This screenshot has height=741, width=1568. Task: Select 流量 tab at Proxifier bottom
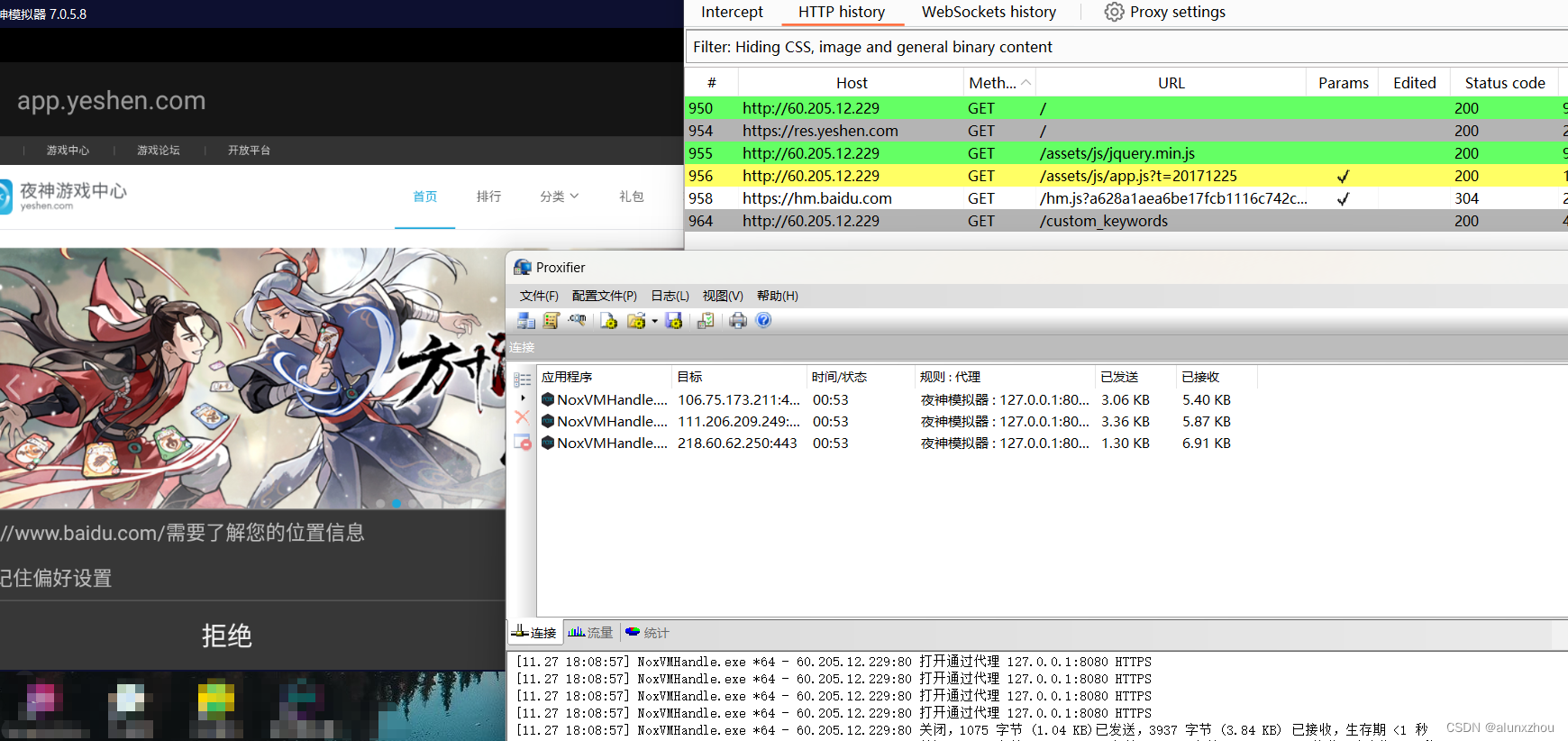(591, 633)
